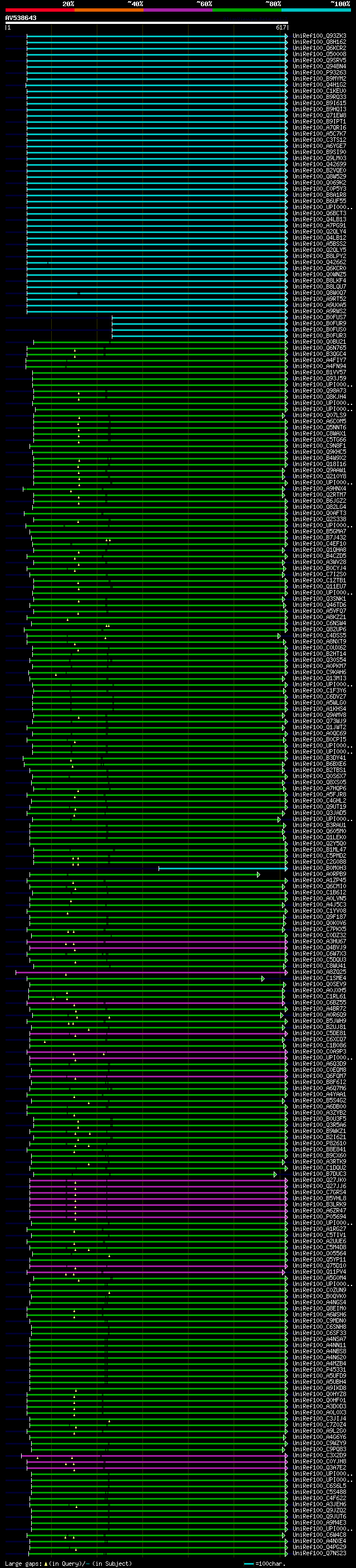
Task: Click the UniRef100_Q98A73 label
Action: click(319, 391)
